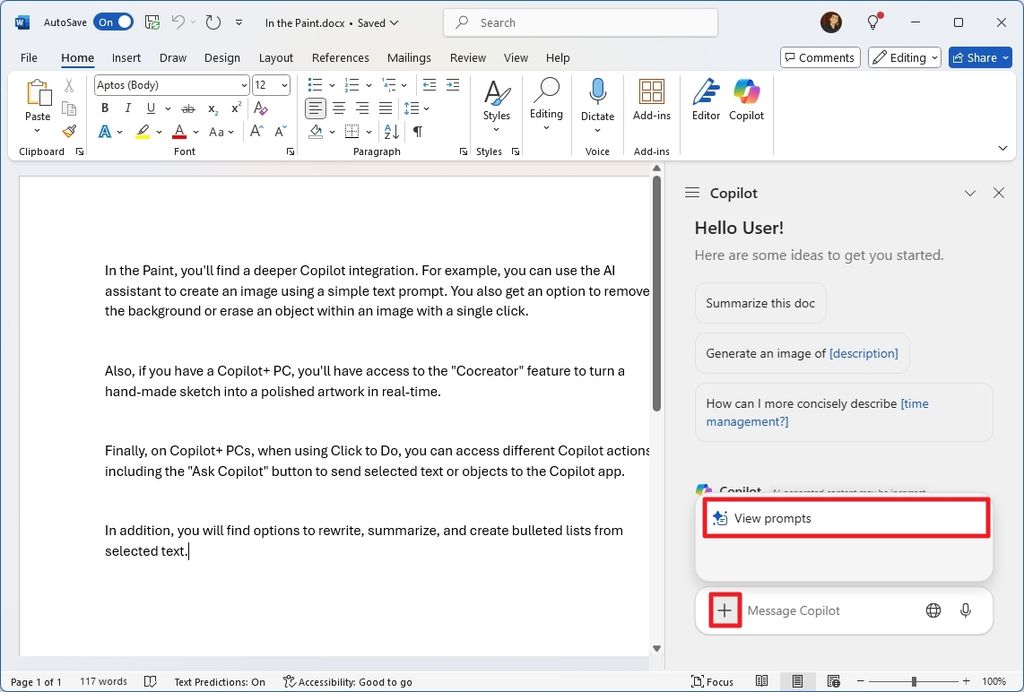The image size is (1024, 692).
Task: Sort paragraph A to Z icon
Action: click(392, 131)
